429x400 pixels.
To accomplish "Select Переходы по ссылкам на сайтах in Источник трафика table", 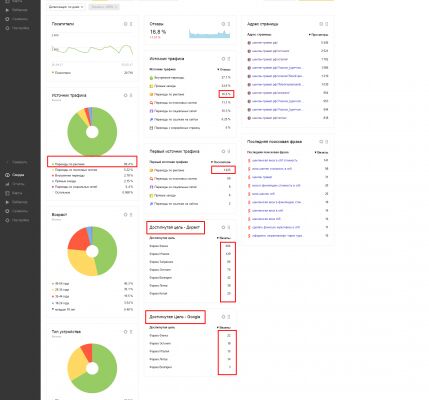I will 190,119.
